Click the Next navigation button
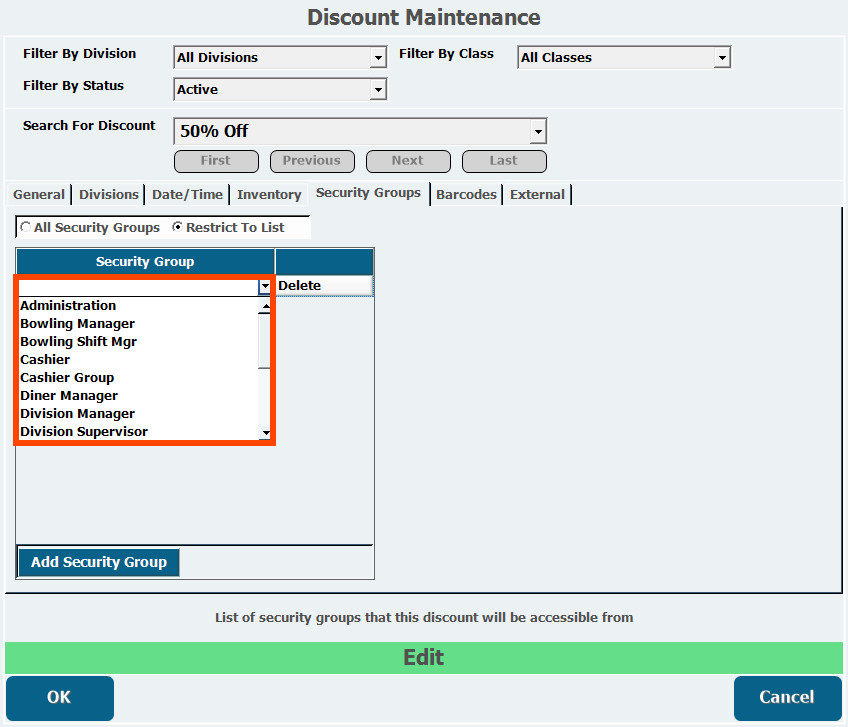 pos(408,161)
